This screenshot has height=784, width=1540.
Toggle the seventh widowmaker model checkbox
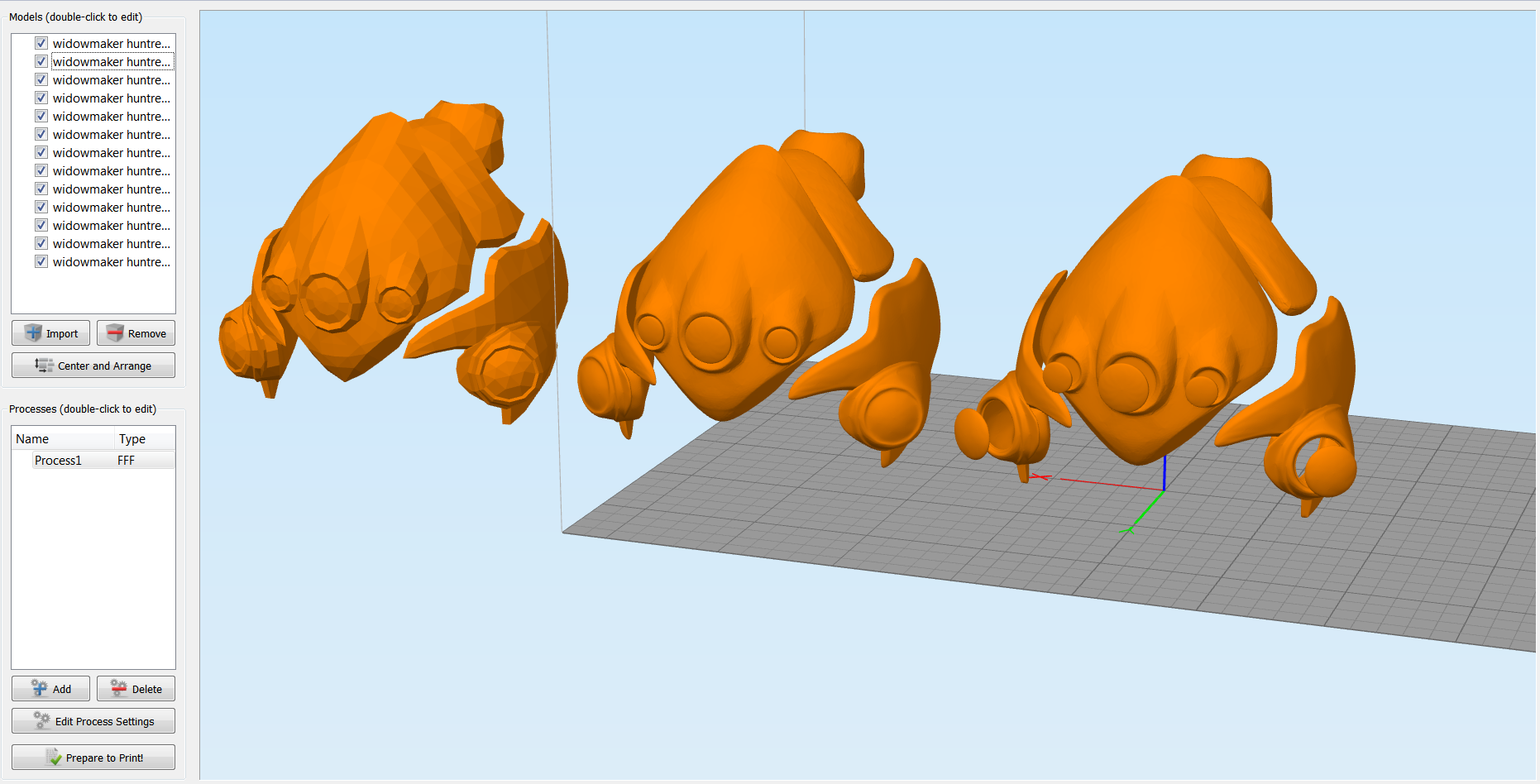click(x=41, y=152)
